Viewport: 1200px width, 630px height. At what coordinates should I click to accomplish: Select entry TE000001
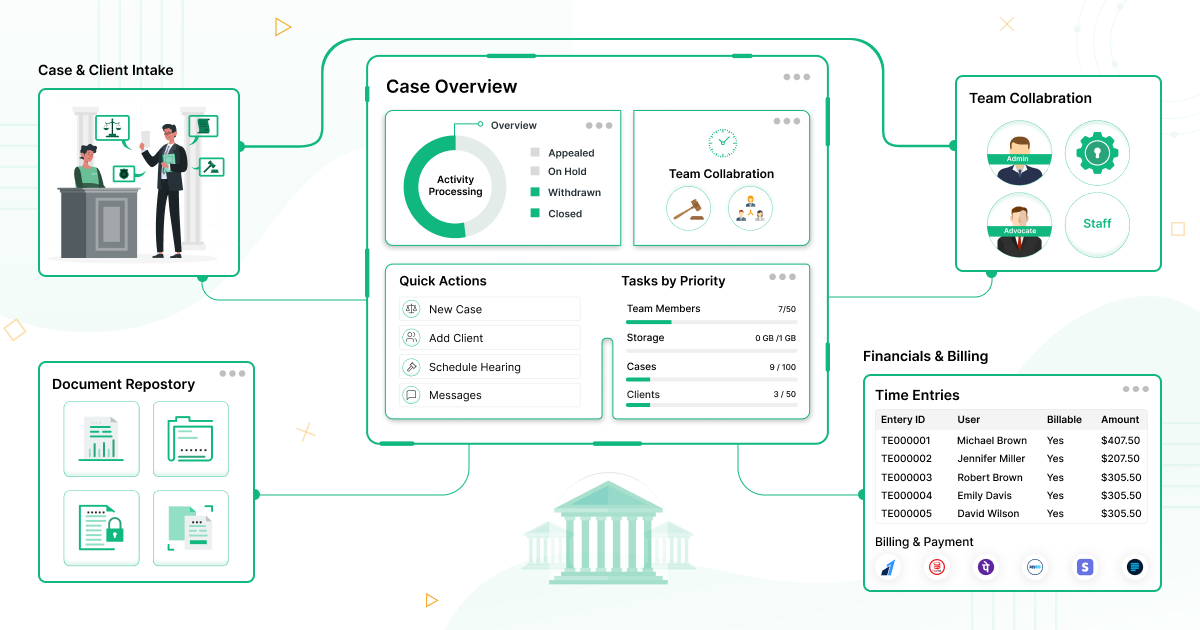(906, 440)
